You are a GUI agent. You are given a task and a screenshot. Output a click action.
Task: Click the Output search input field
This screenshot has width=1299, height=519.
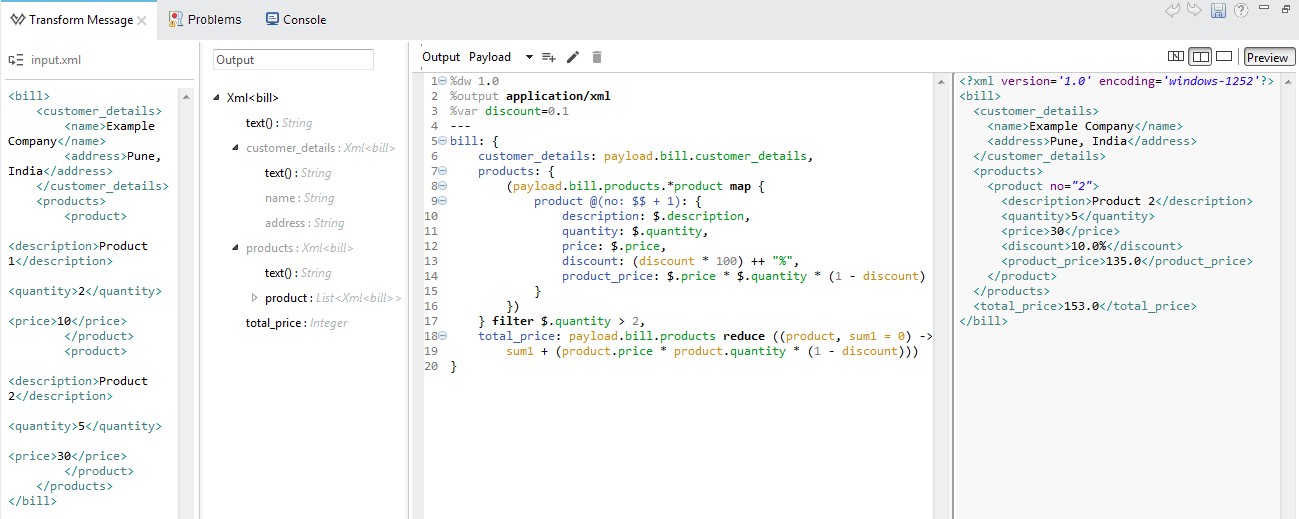293,60
